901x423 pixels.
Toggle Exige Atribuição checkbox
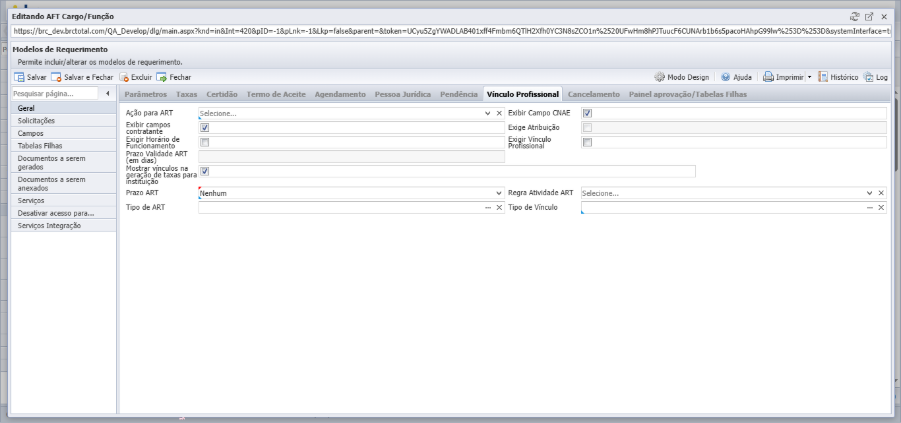[x=587, y=128]
